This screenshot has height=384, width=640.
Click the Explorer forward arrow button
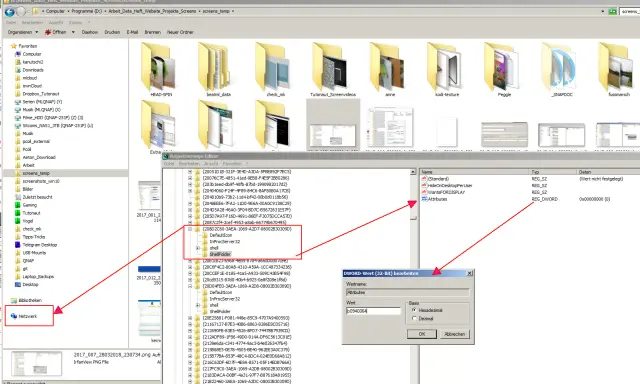(21, 11)
